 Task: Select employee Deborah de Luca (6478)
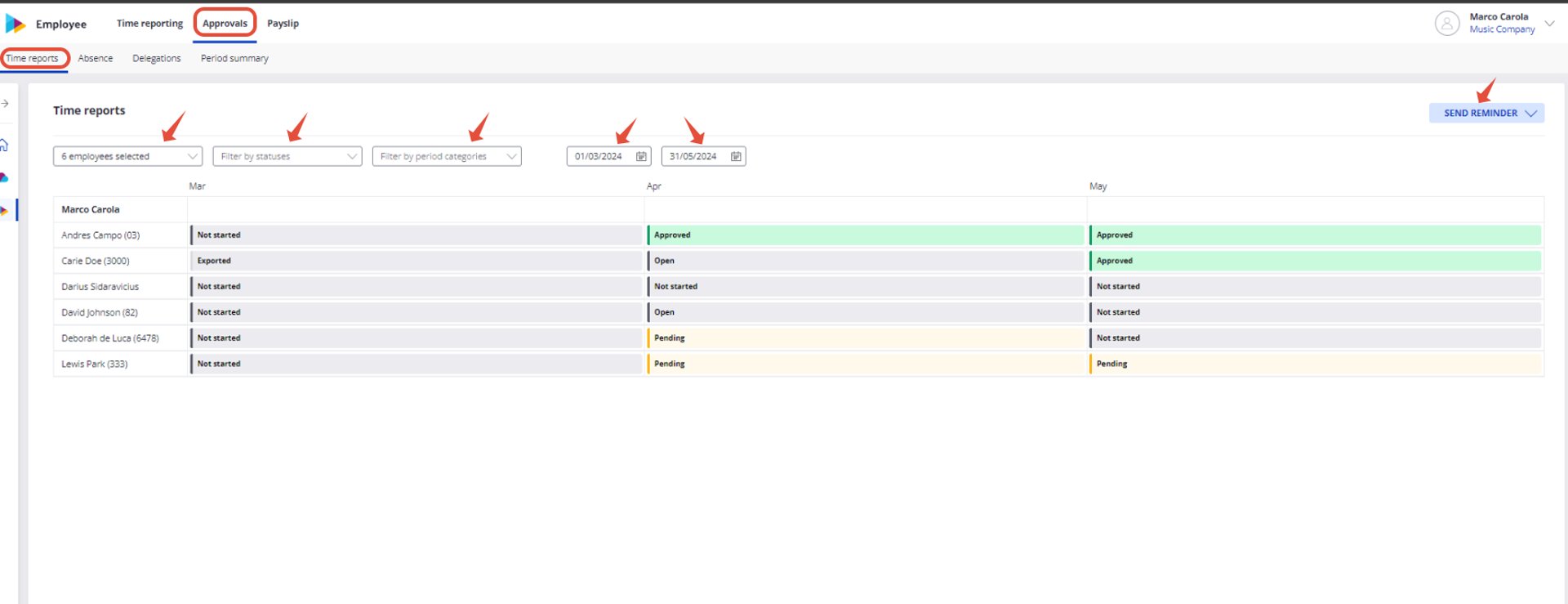pos(110,338)
